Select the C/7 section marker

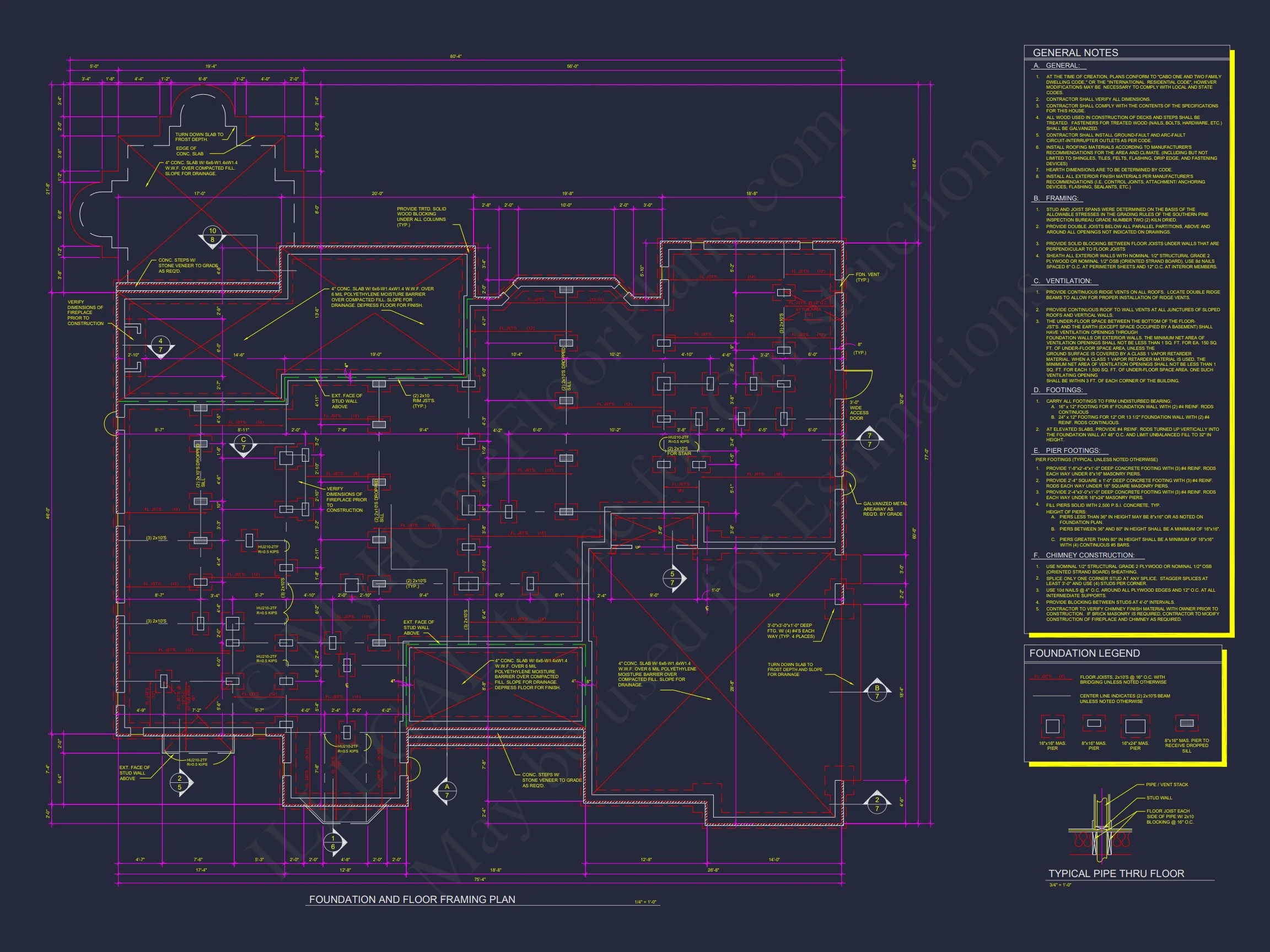coord(244,443)
